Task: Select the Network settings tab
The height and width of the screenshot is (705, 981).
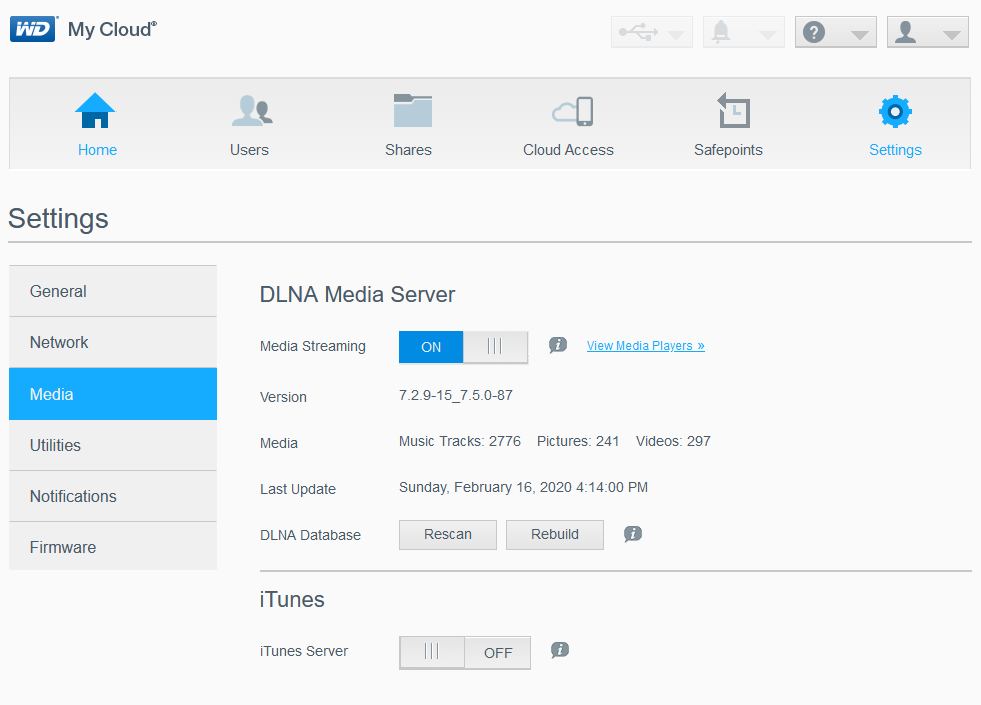Action: (113, 342)
